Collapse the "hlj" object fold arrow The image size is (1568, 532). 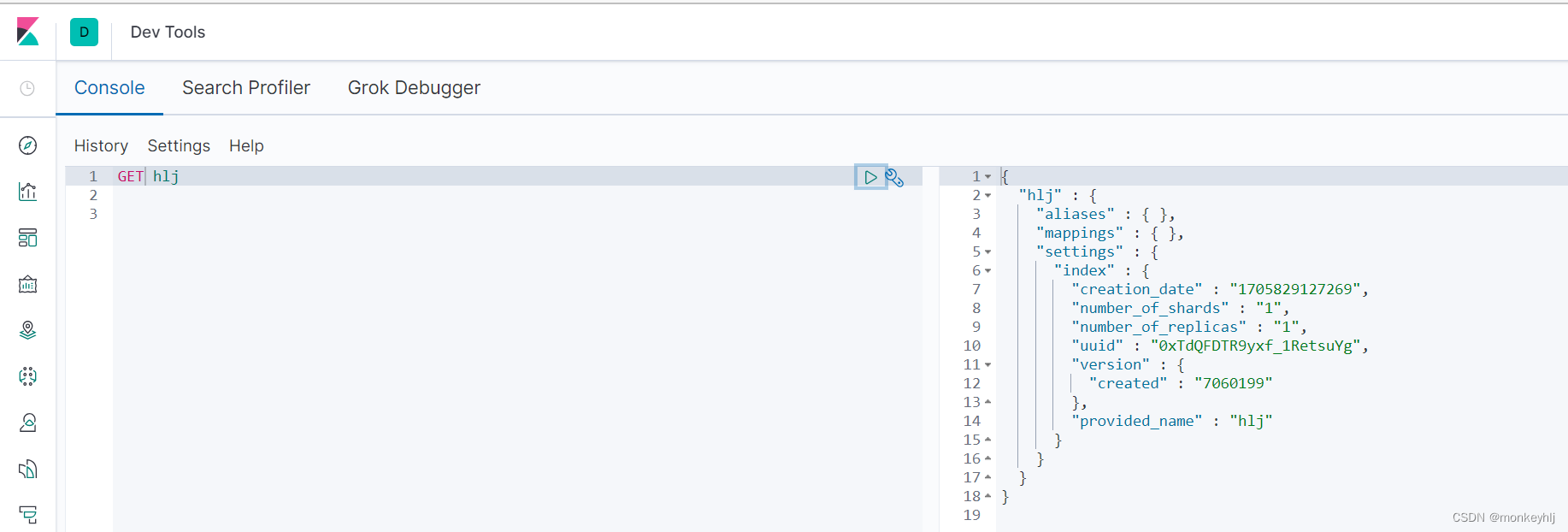[x=988, y=196]
